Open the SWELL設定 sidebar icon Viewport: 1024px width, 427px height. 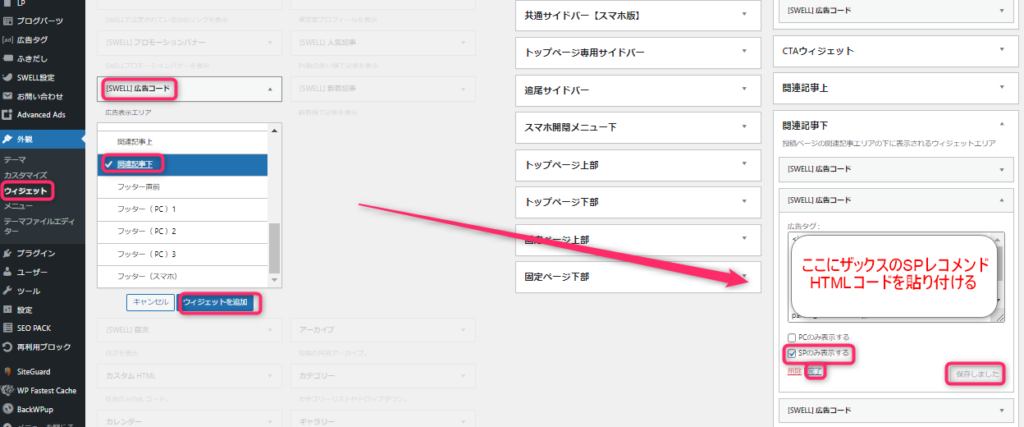click(x=8, y=77)
